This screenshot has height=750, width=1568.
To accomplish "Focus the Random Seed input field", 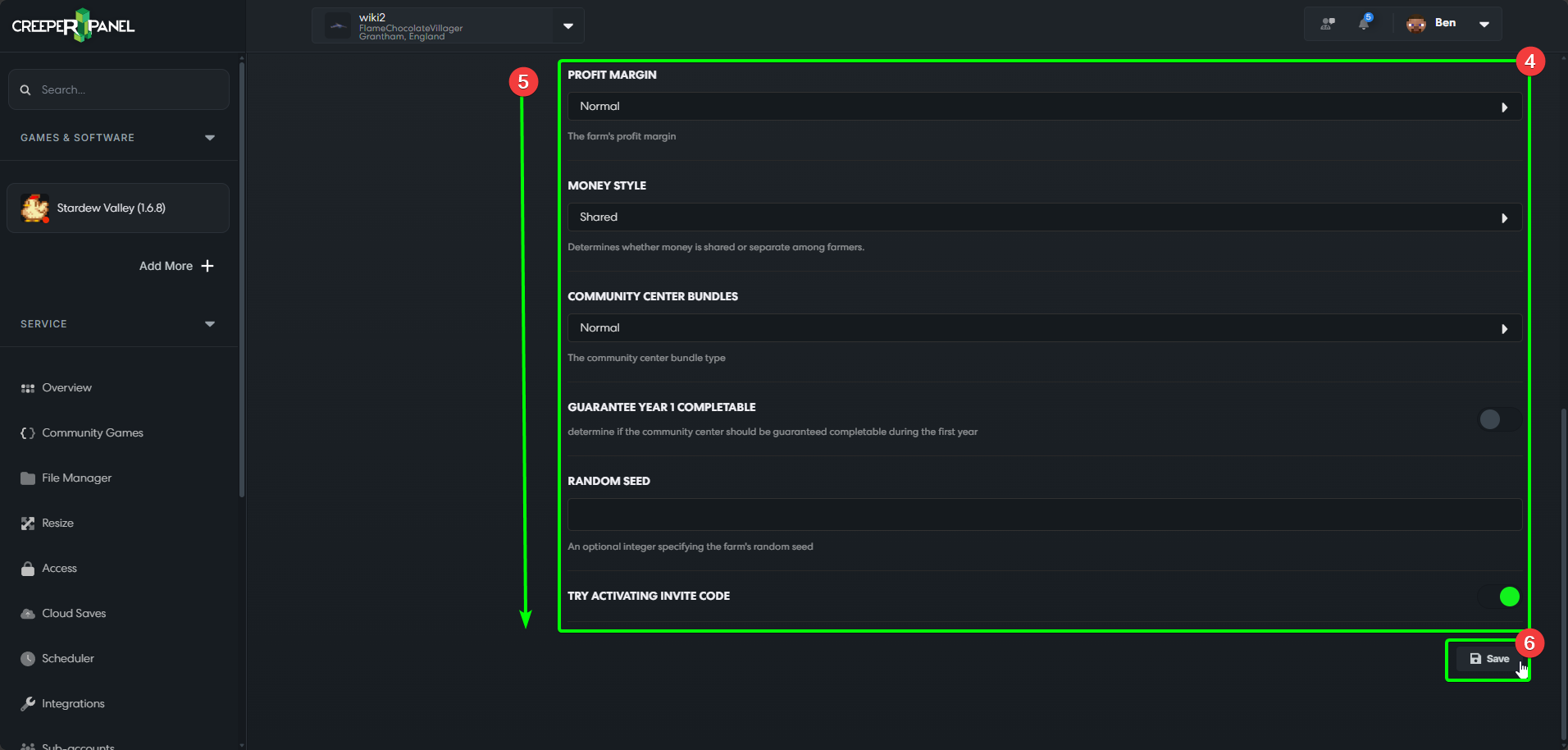I will (x=1044, y=514).
